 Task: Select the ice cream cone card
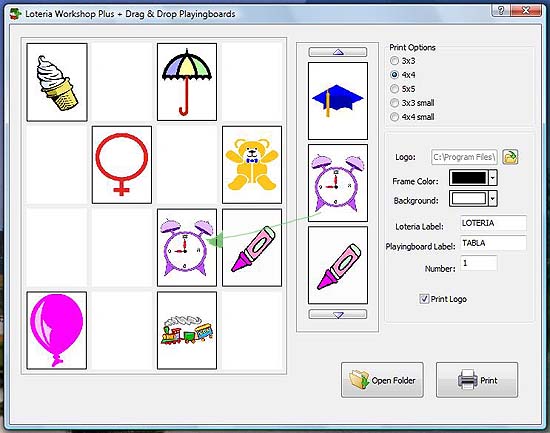point(57,82)
